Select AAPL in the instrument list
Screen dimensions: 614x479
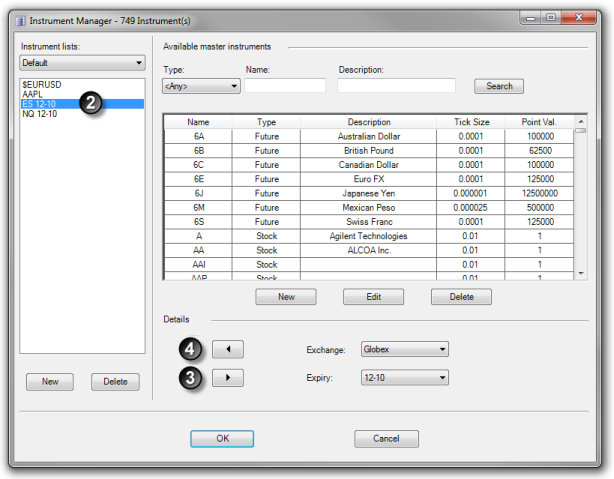(82, 94)
